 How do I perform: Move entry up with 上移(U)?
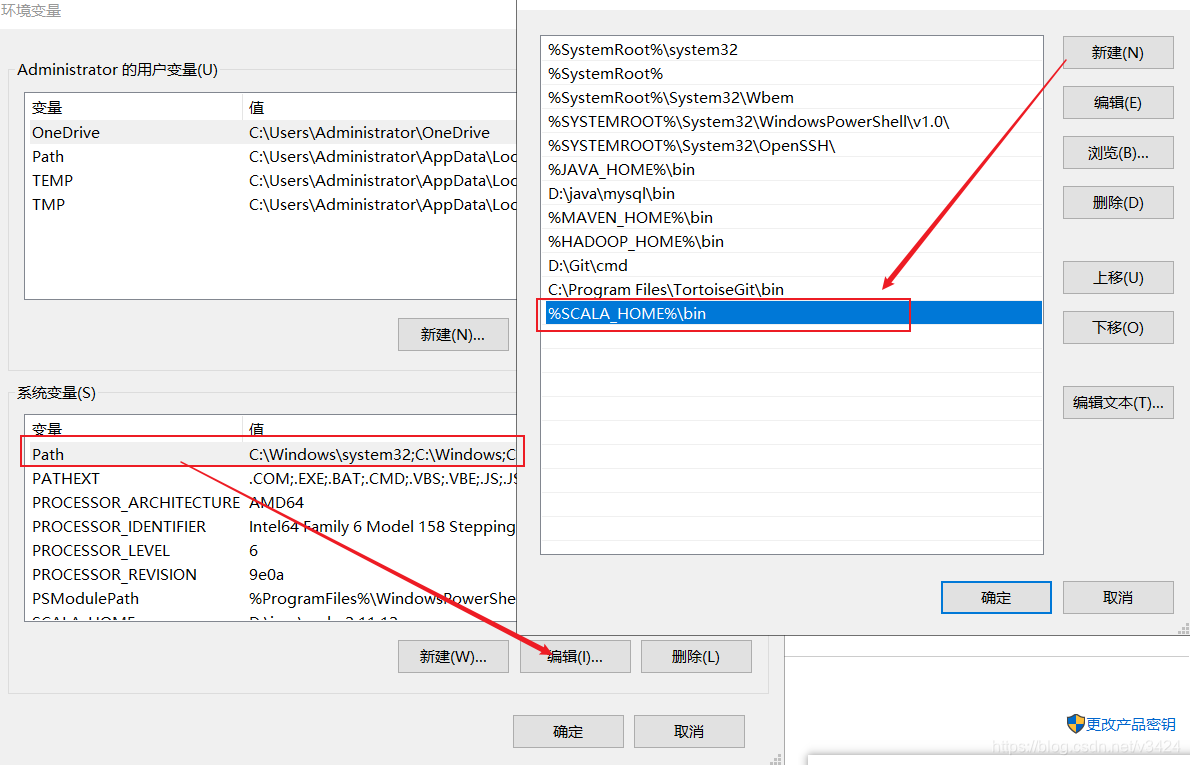(x=1118, y=278)
